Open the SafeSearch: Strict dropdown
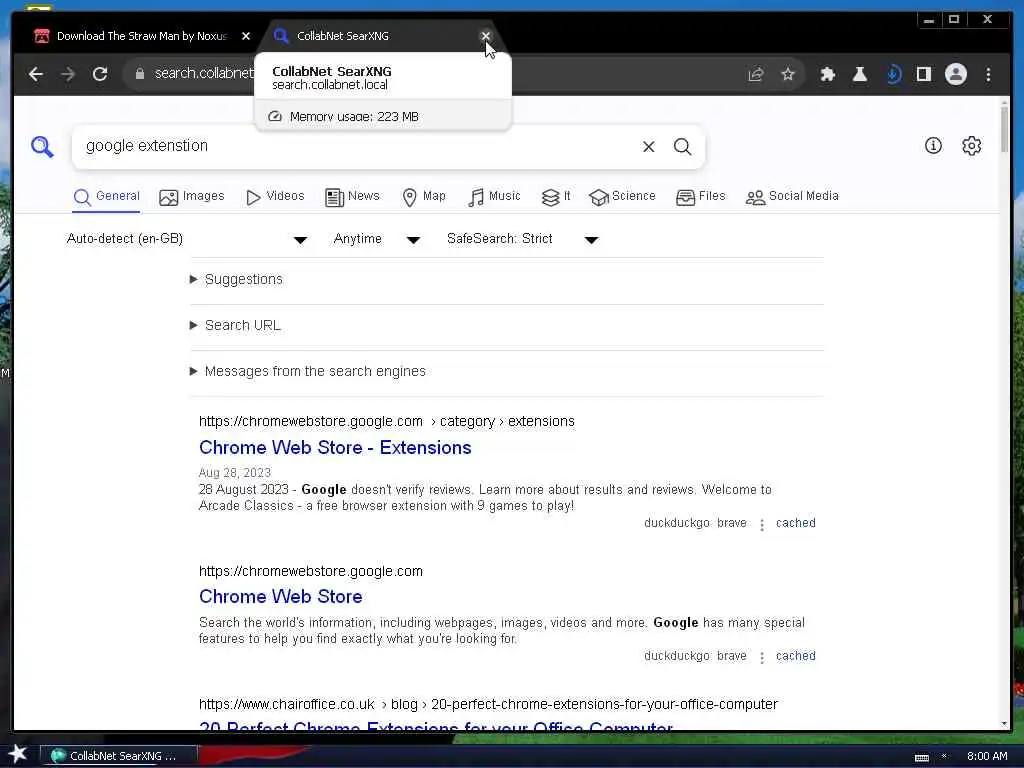Viewport: 1024px width, 768px height. 522,239
